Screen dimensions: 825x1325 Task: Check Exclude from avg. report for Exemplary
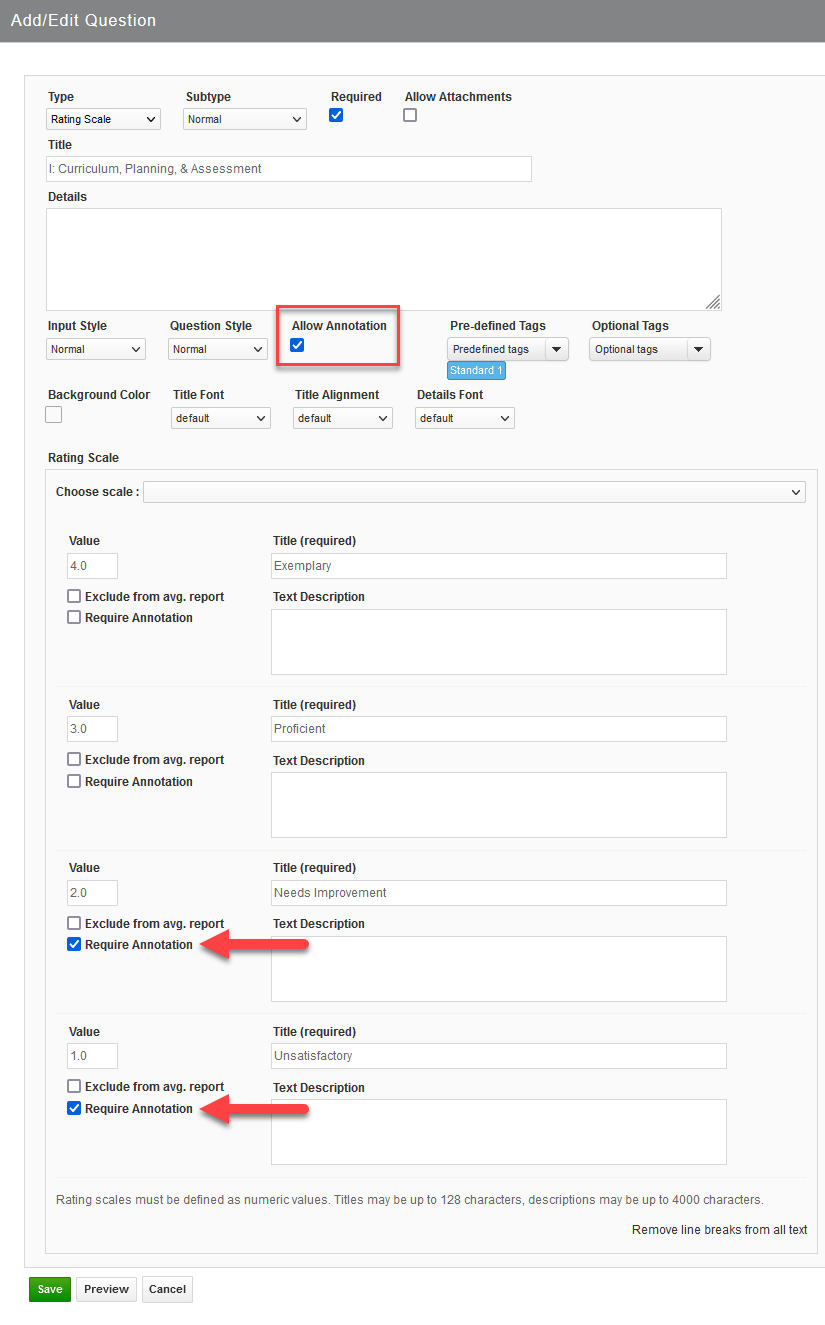(x=74, y=596)
